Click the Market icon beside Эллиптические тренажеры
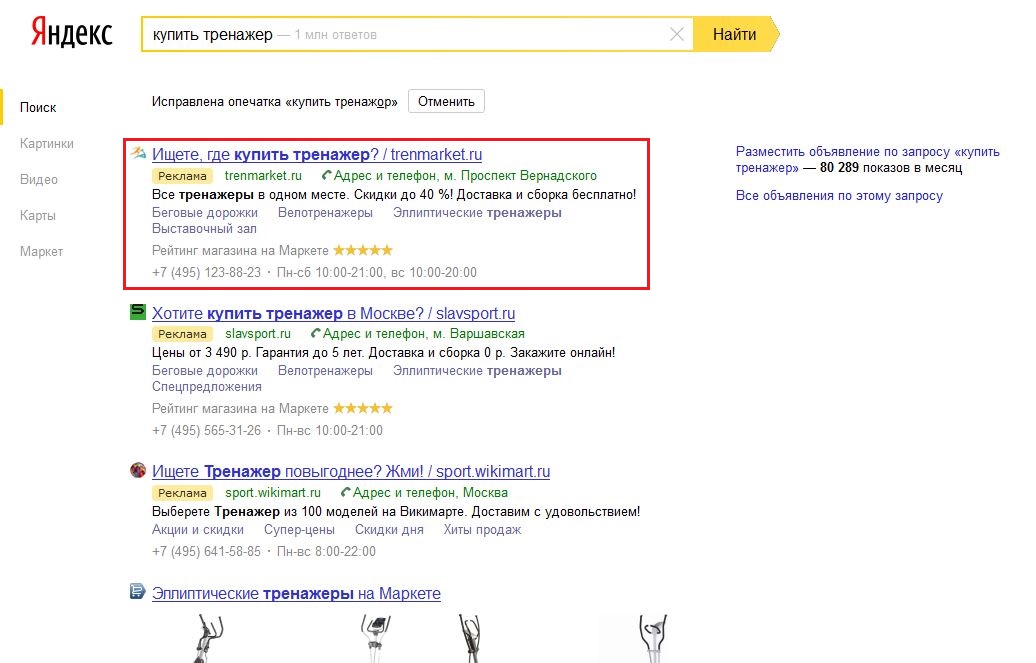Image resolution: width=1036 pixels, height=663 pixels. click(138, 593)
